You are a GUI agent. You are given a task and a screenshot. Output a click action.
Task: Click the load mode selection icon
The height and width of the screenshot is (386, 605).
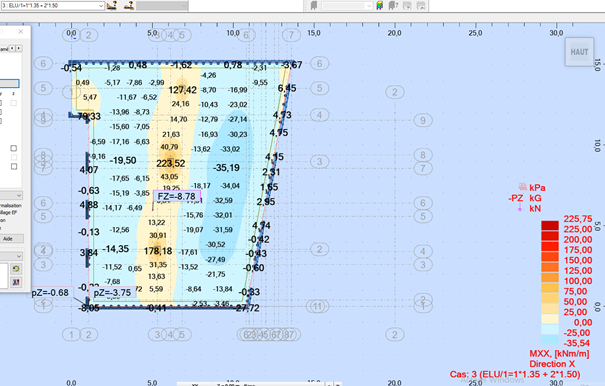tap(128, 6)
